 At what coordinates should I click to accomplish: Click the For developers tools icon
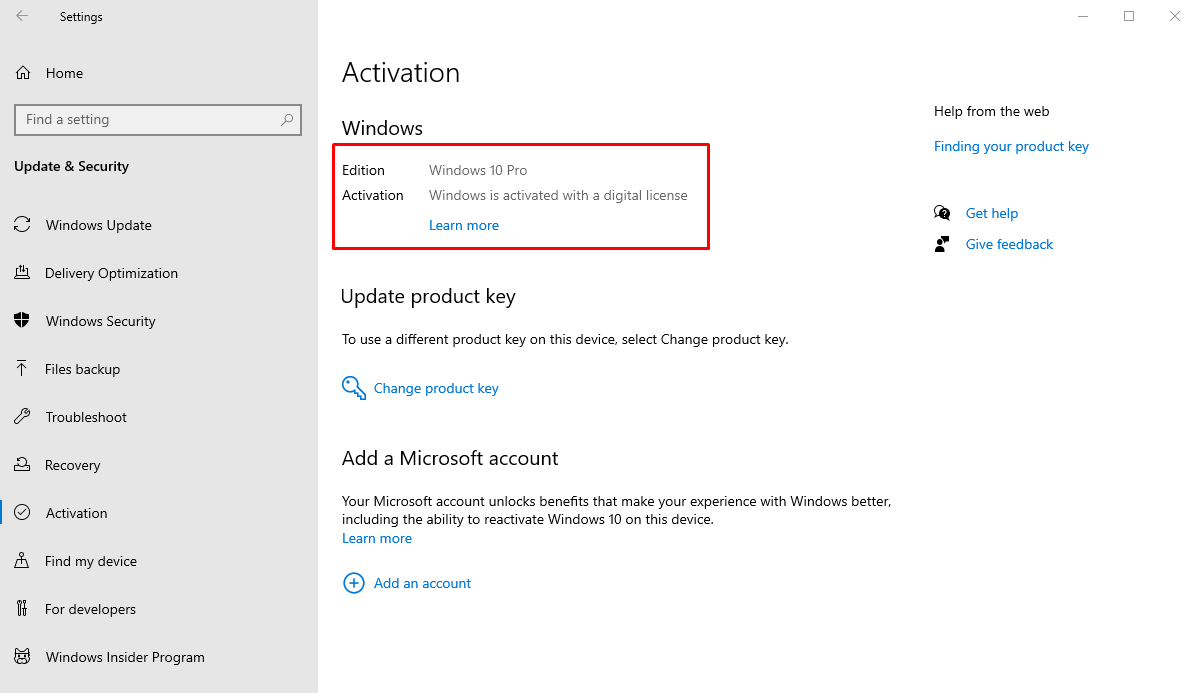(x=23, y=609)
